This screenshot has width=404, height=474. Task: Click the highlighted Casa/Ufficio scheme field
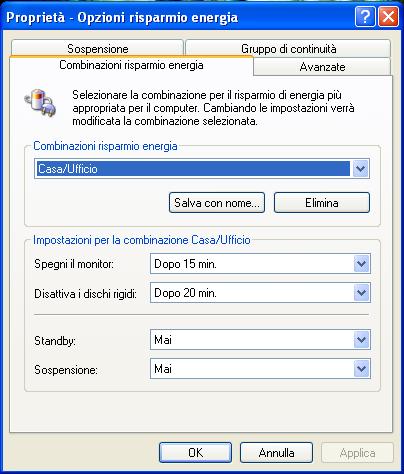coord(193,169)
